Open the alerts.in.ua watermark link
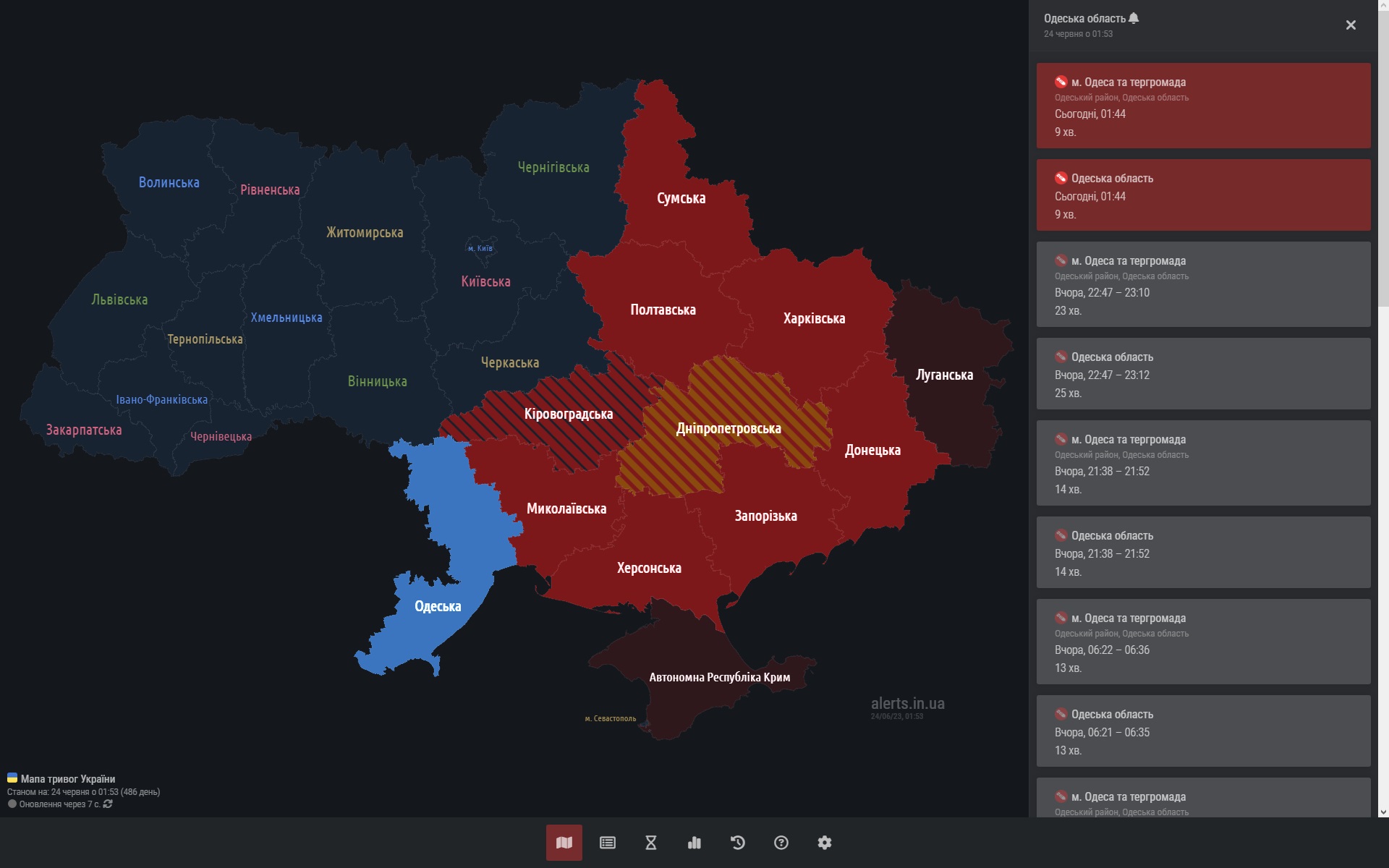 pos(907,703)
